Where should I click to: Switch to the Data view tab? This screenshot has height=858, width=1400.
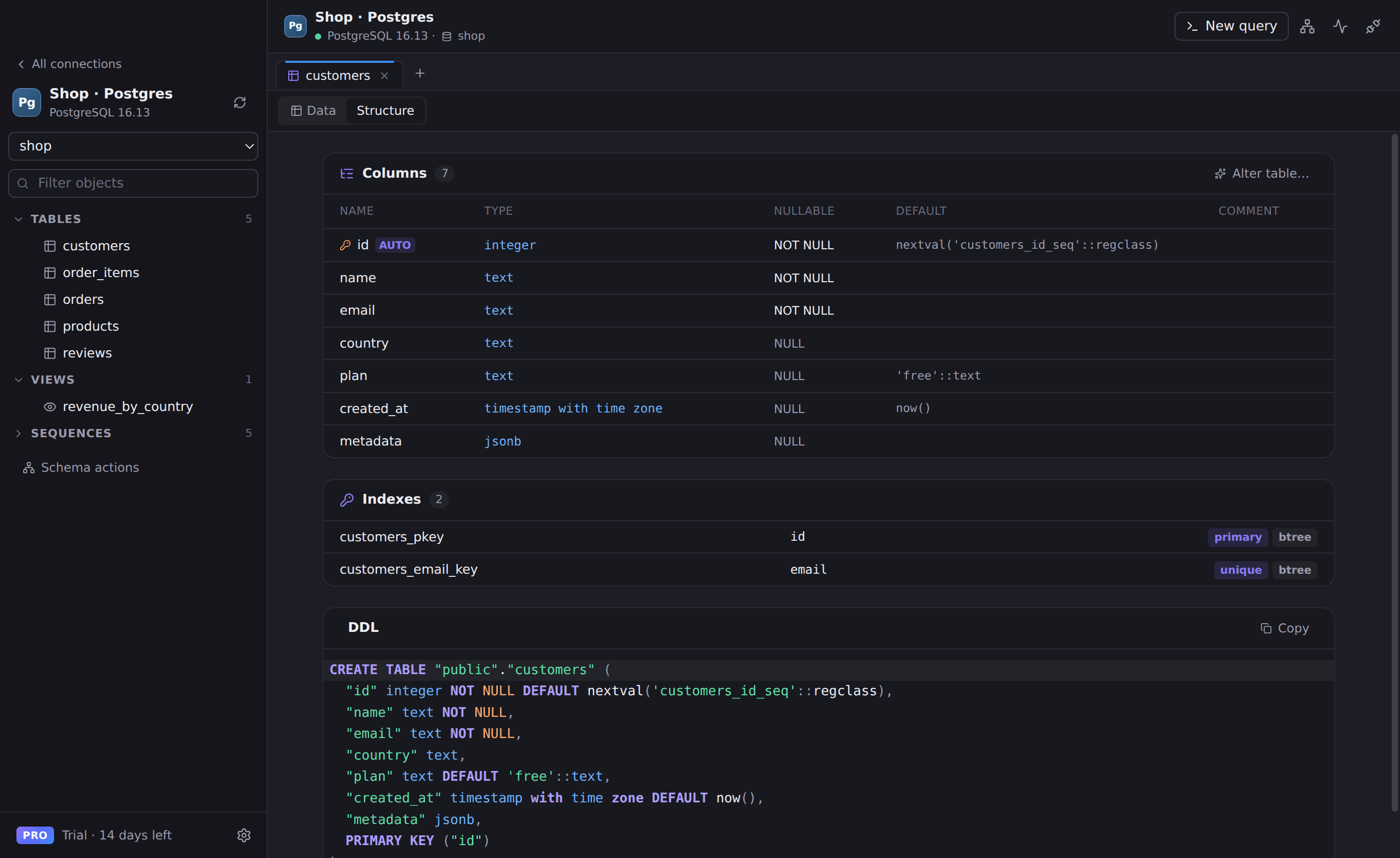pos(313,110)
